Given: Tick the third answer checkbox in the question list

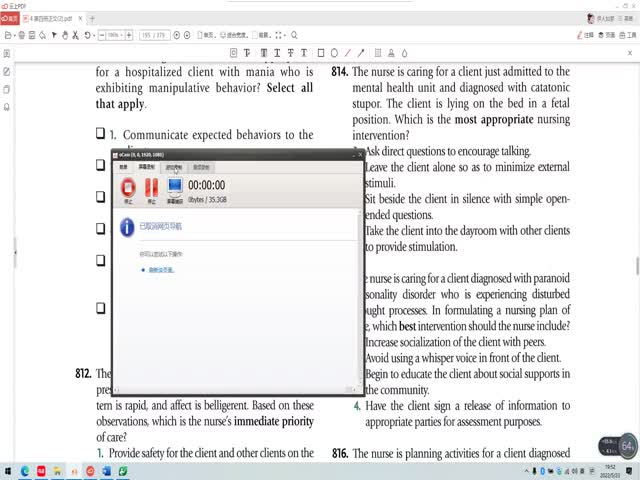Looking at the screenshot, I should coord(100,196).
